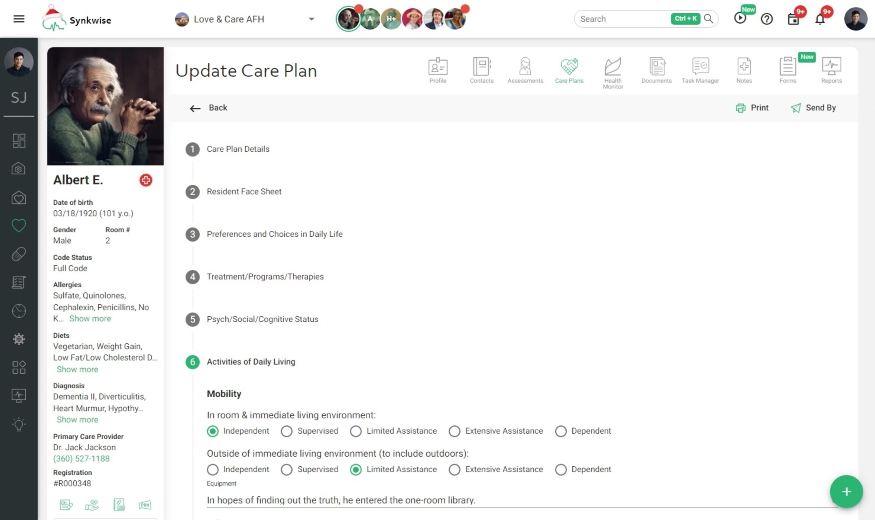The image size is (875, 520).
Task: Click the green floating plus button
Action: click(846, 491)
